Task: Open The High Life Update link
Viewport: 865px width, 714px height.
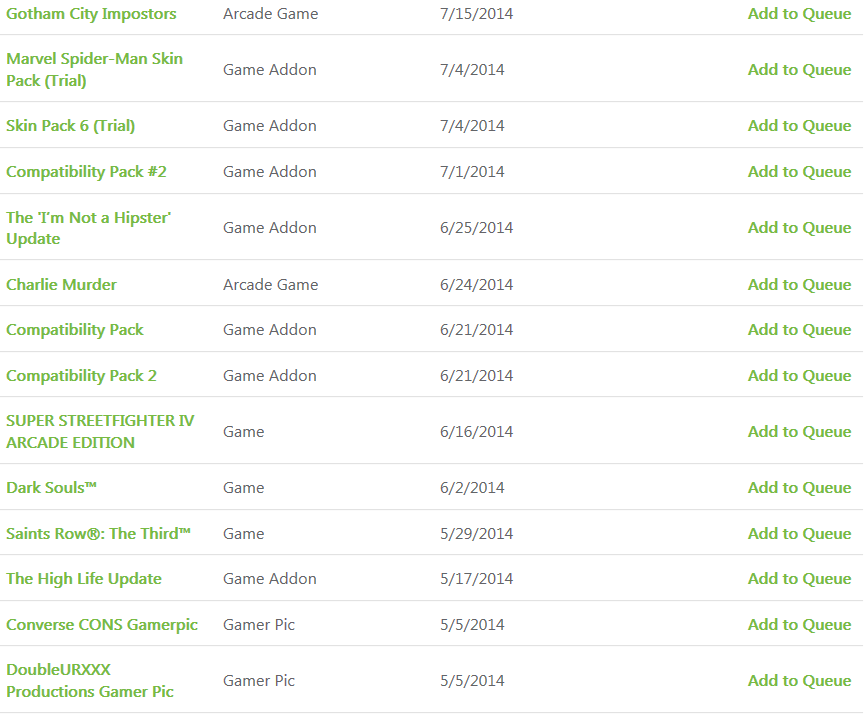Action: (x=84, y=579)
